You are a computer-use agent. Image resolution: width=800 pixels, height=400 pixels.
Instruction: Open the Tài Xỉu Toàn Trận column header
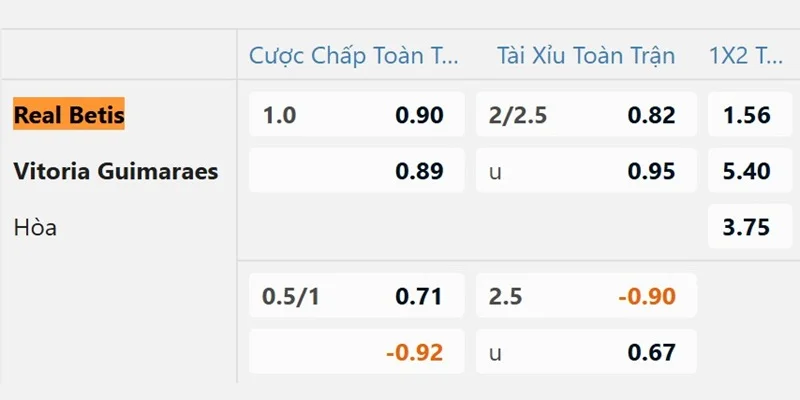pos(586,55)
